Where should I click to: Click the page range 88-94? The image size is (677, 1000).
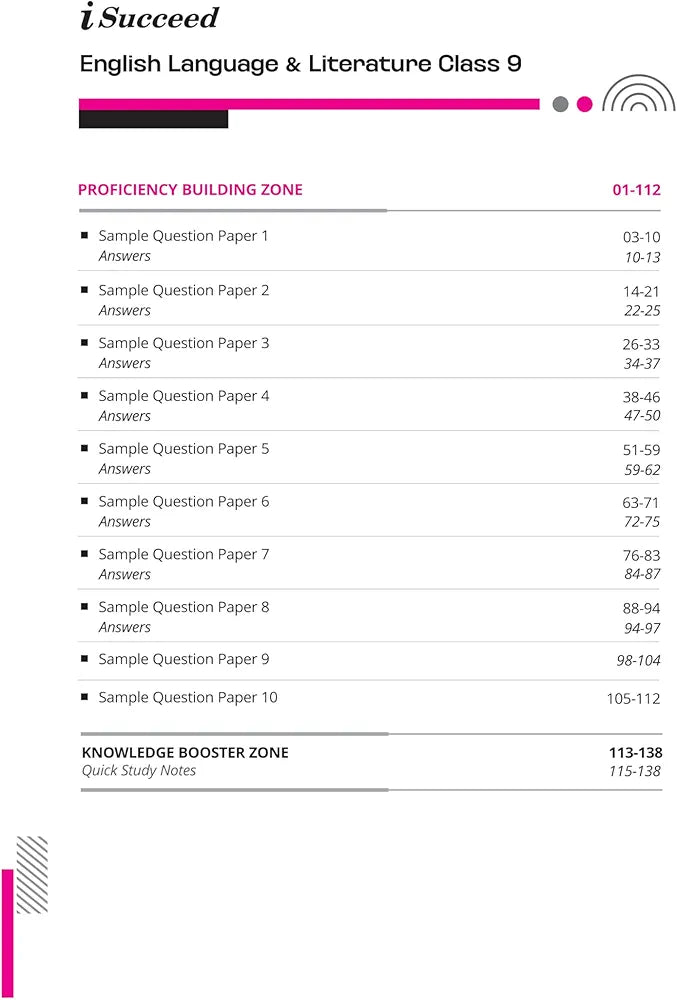641,608
